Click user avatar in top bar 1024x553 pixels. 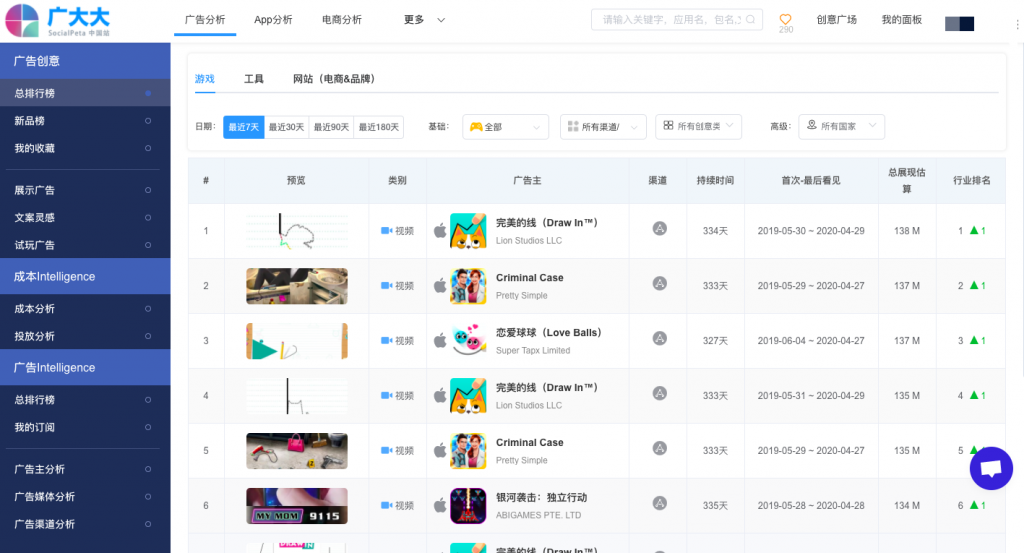(959, 24)
